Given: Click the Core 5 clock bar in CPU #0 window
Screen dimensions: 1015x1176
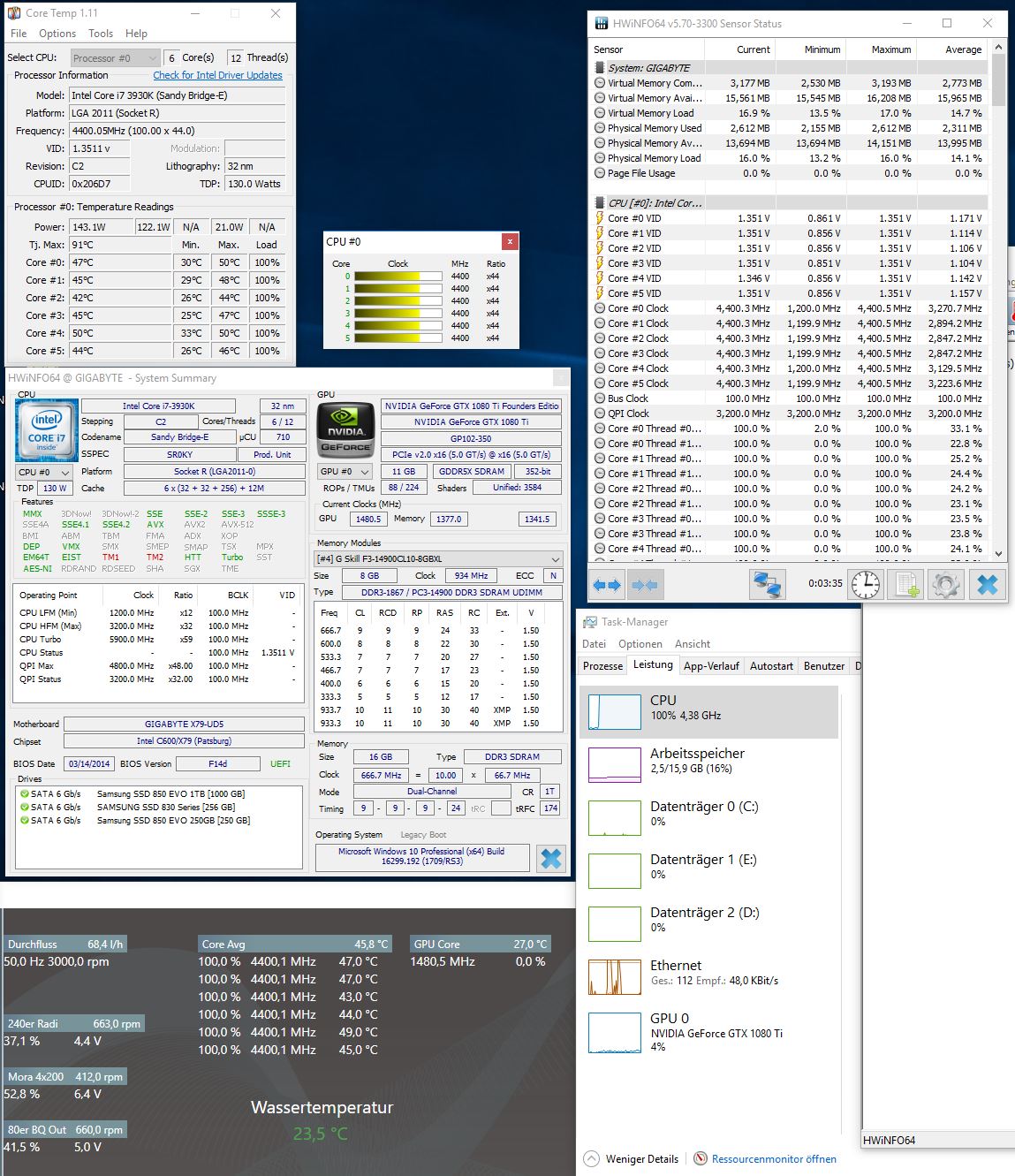Looking at the screenshot, I should click(398, 338).
